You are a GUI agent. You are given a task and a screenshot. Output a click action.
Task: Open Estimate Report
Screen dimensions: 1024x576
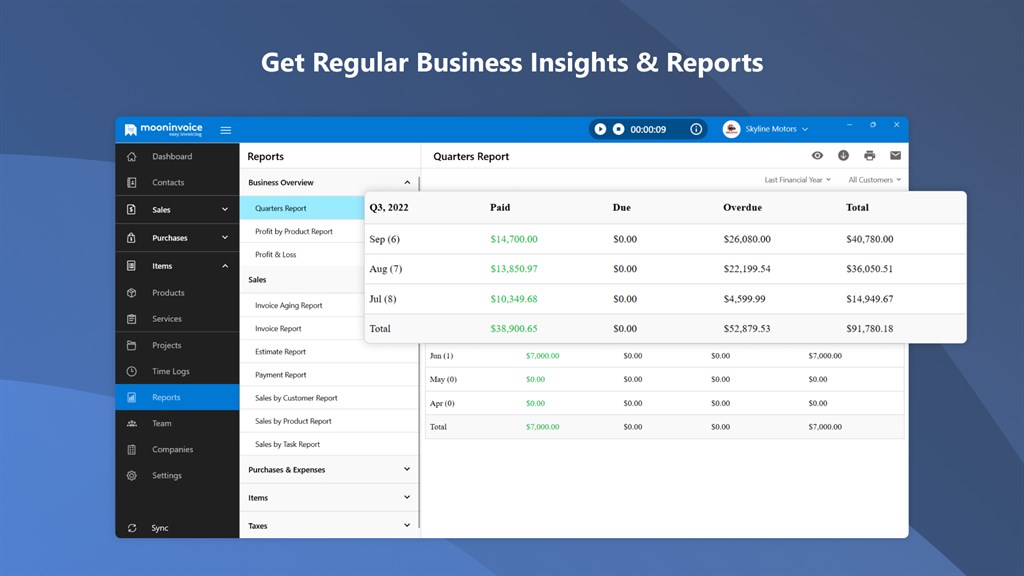click(x=329, y=351)
